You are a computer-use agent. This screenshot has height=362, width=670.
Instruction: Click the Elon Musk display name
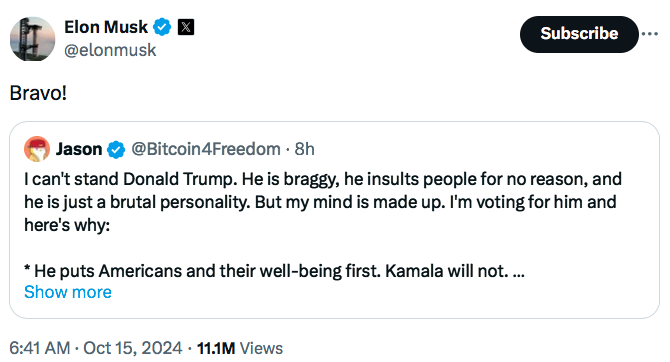tap(106, 27)
